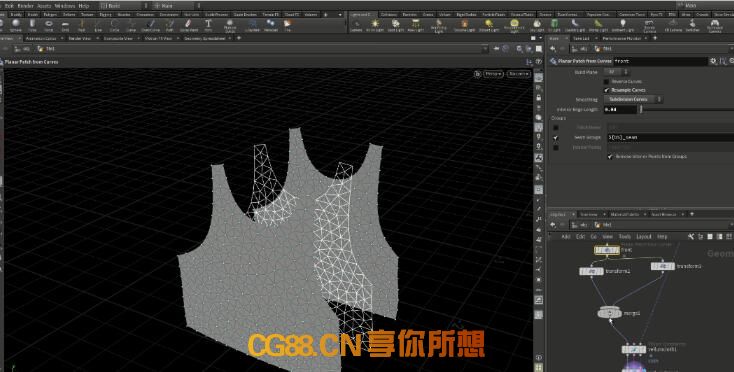Switch to the Render View tab
This screenshot has height=372, width=734.
point(80,38)
